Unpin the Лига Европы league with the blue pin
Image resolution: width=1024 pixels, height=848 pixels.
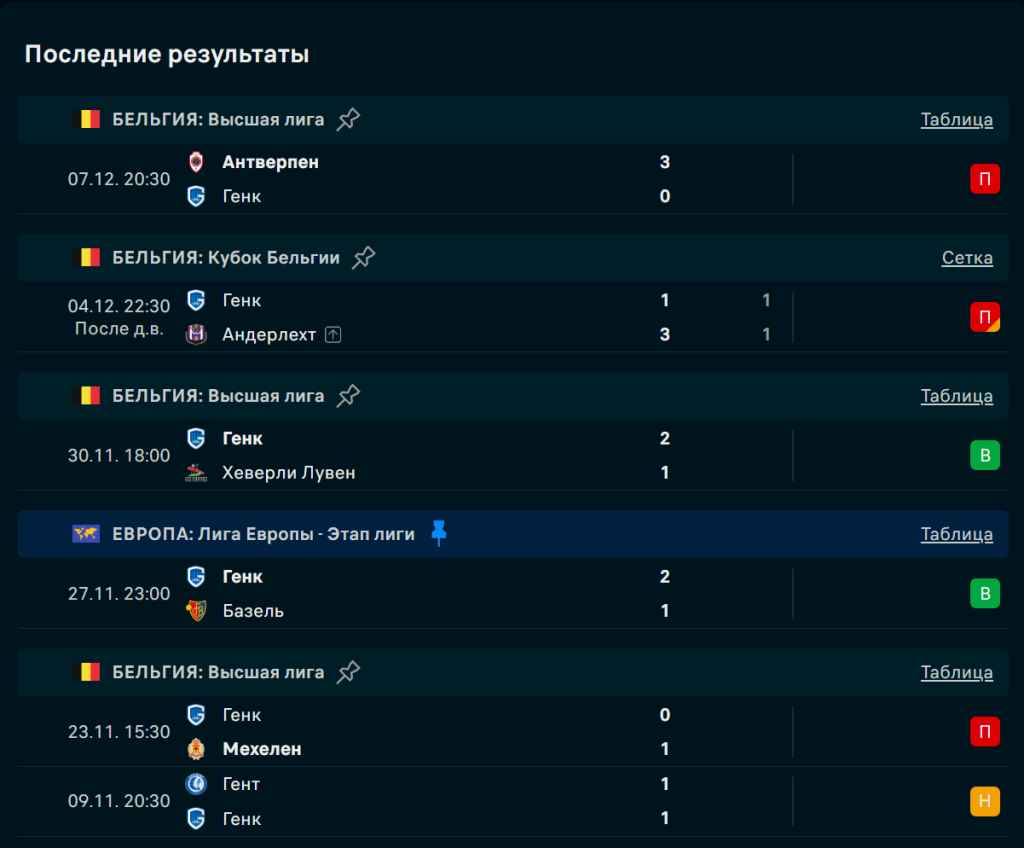(x=438, y=534)
